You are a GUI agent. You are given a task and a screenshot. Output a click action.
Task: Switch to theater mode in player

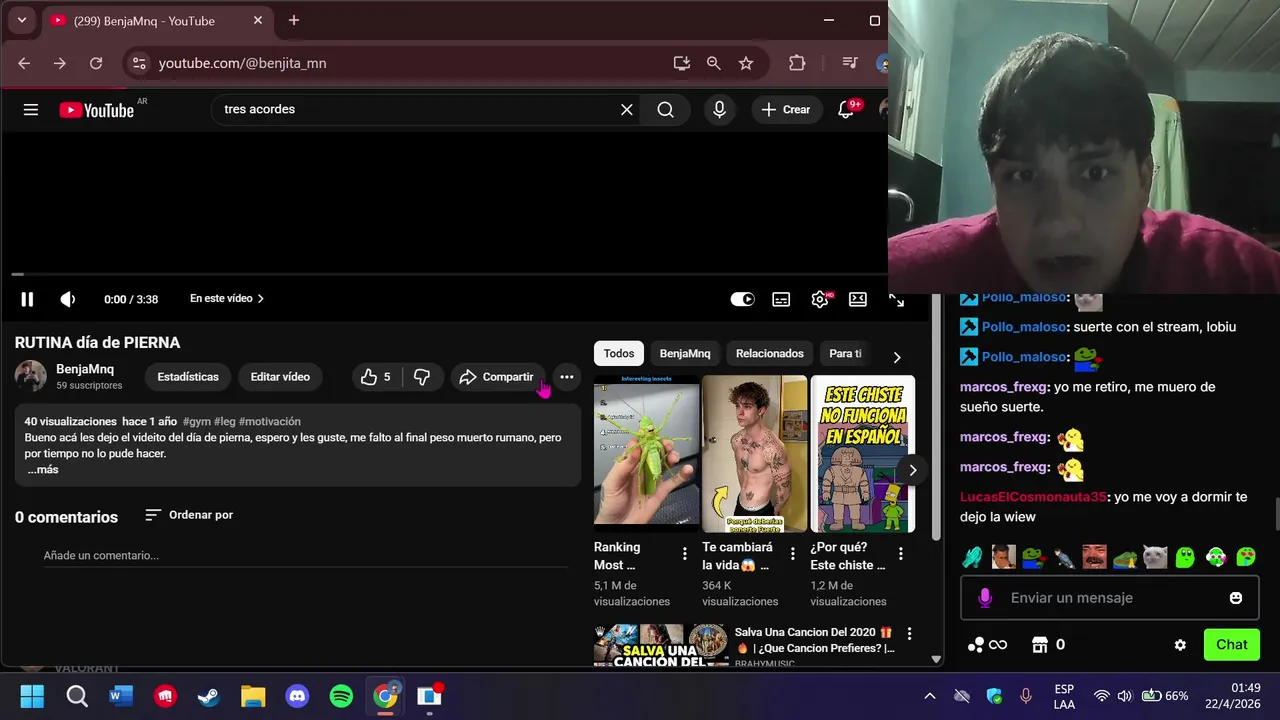pyautogui.click(x=858, y=299)
